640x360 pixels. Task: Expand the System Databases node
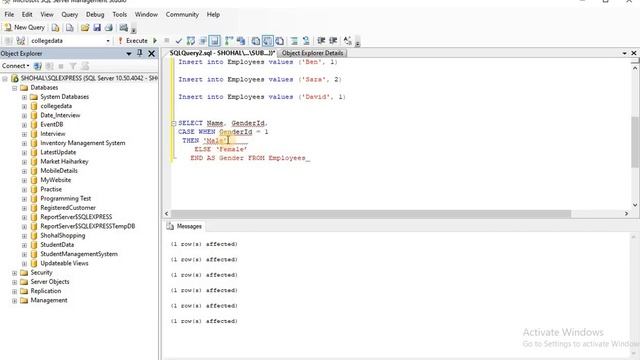(x=24, y=97)
